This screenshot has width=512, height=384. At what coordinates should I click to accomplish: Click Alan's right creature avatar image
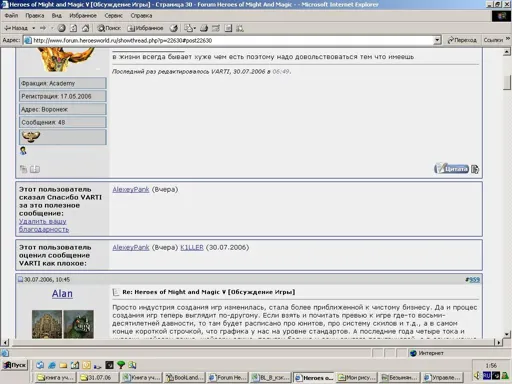point(79,324)
